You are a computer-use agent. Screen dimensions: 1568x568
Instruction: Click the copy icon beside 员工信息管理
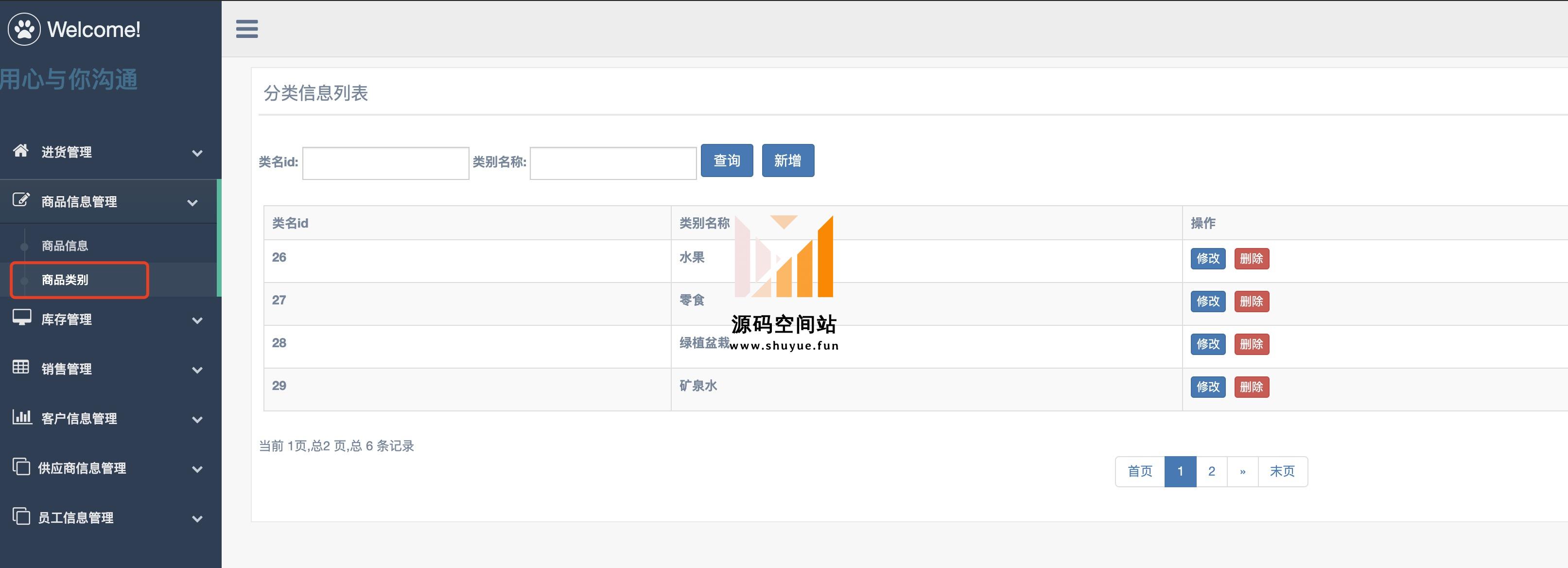coord(21,516)
